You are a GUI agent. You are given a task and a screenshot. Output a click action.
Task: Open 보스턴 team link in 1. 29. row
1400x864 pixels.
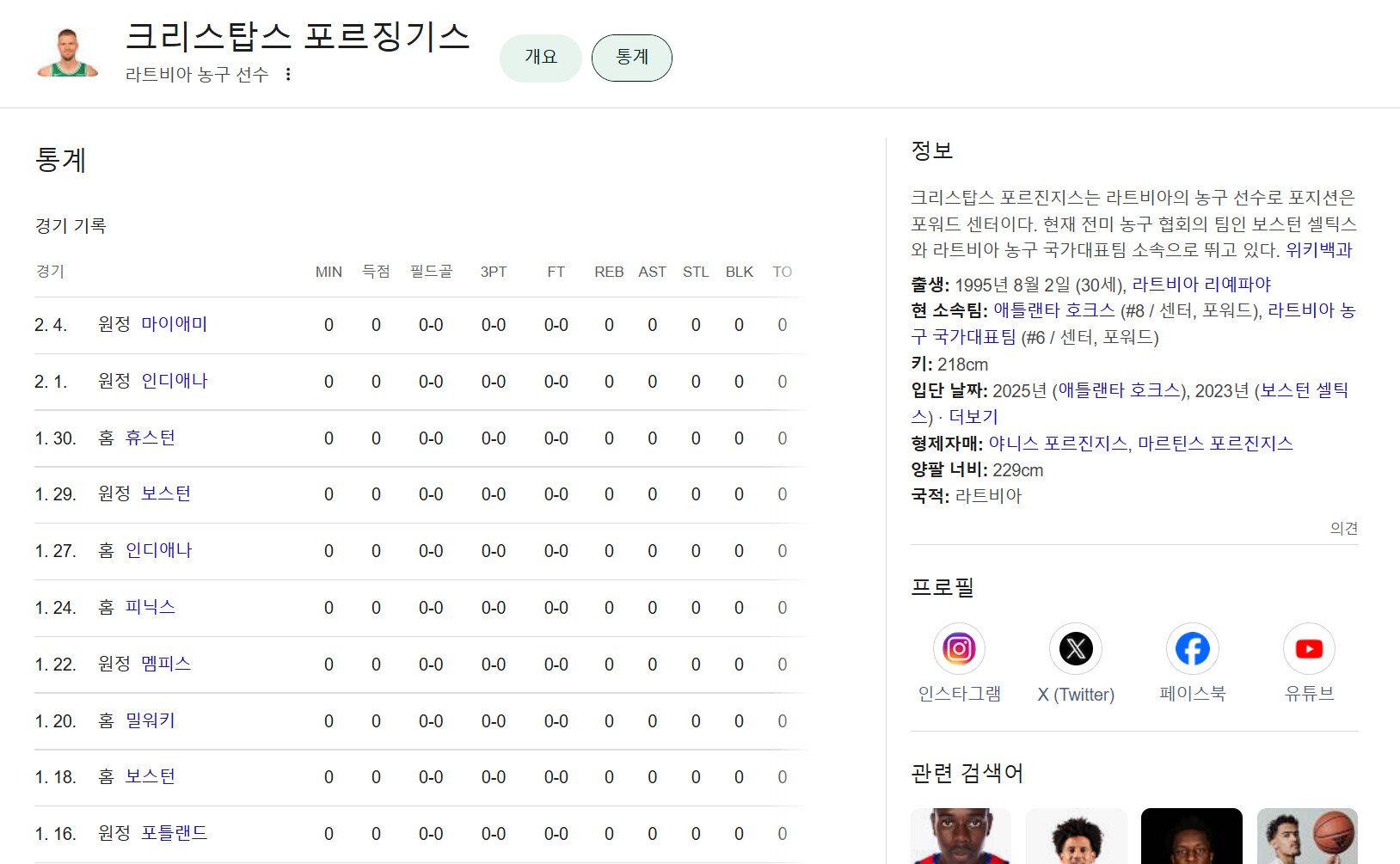166,493
